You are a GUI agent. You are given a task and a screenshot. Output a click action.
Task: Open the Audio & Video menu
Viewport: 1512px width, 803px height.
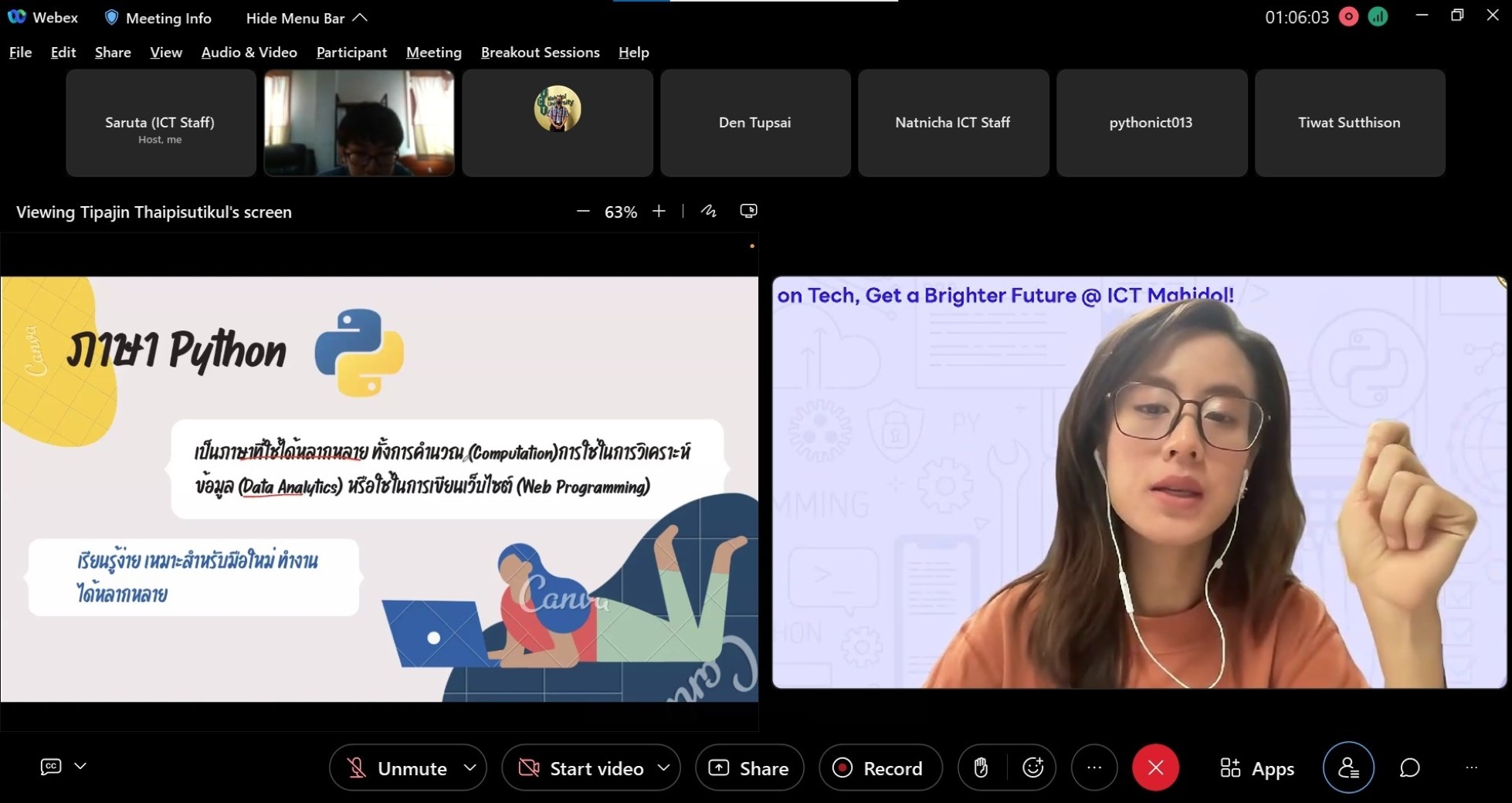pyautogui.click(x=249, y=53)
